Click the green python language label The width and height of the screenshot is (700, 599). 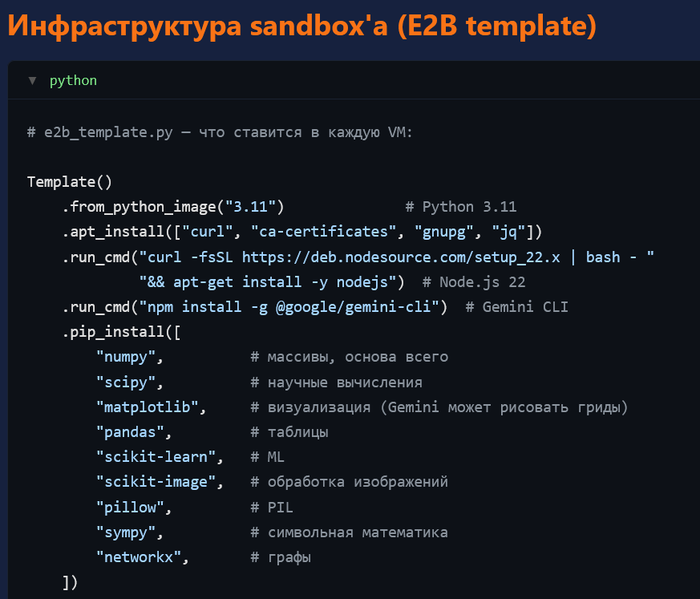tap(73, 81)
